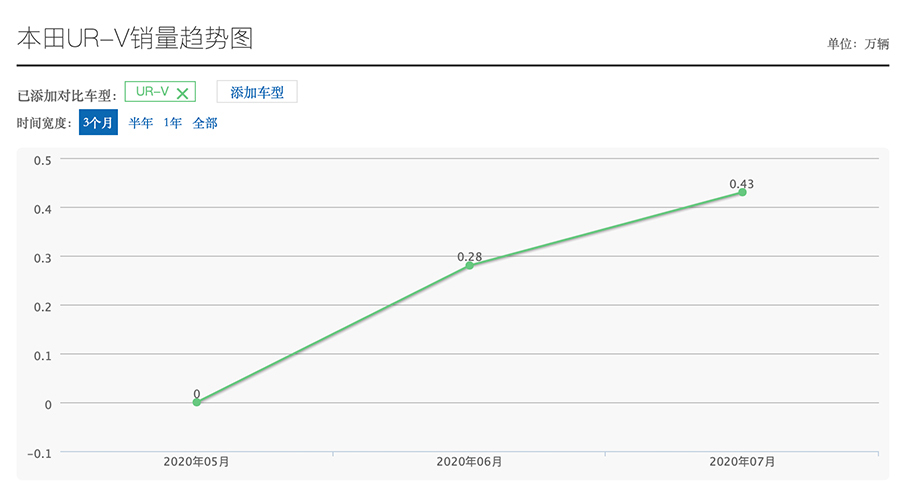900x500 pixels.
Task: Click the 已添加对比车型 label
Action: (x=67, y=96)
